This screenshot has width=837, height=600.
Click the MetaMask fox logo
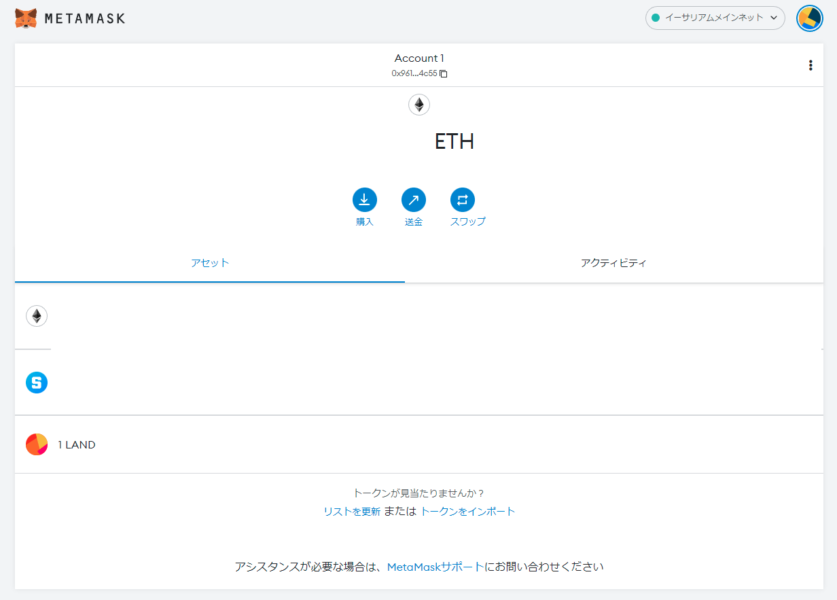(26, 18)
